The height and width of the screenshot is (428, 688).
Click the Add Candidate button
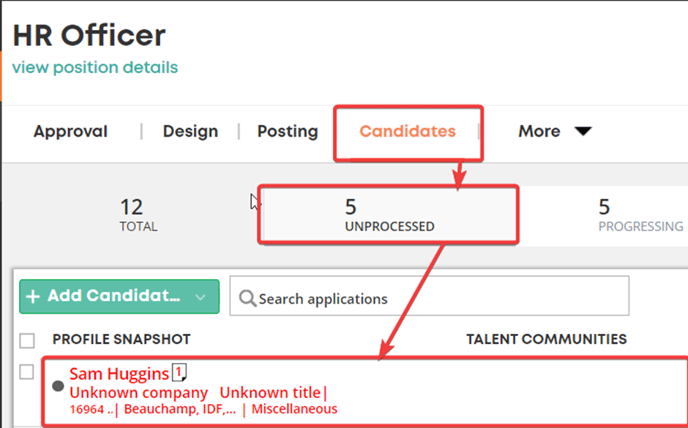pyautogui.click(x=119, y=297)
